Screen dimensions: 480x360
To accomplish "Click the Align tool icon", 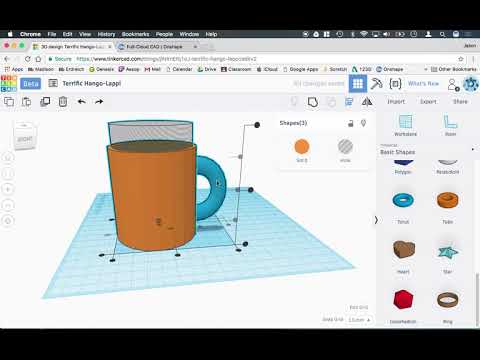I will coord(349,102).
